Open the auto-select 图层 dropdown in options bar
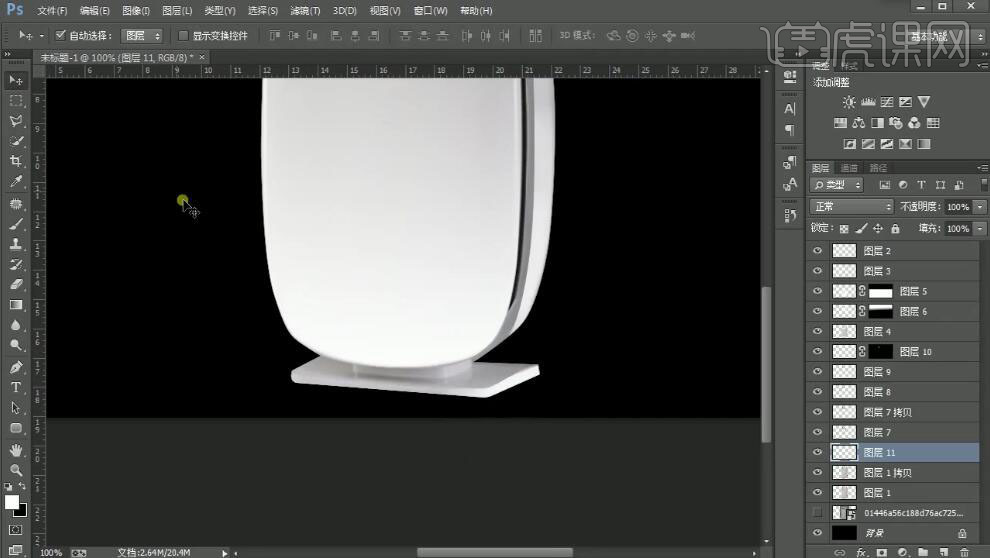990x558 pixels. coord(142,35)
